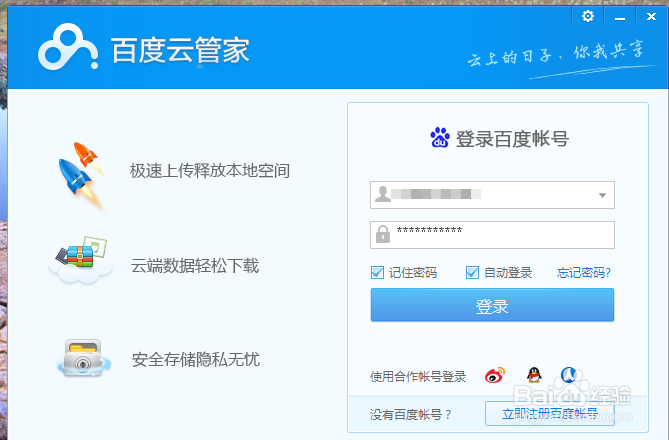
Task: Click the 安全存储隐私无忧 text
Action: coord(195,359)
